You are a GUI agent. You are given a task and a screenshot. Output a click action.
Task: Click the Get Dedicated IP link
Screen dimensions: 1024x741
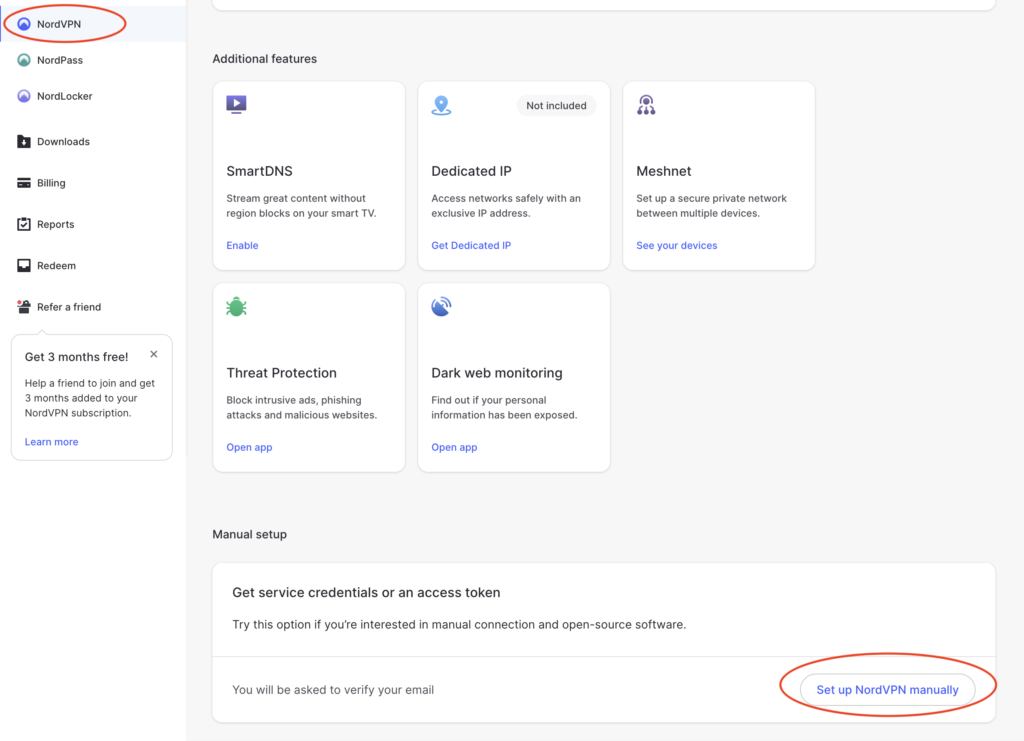[471, 246]
